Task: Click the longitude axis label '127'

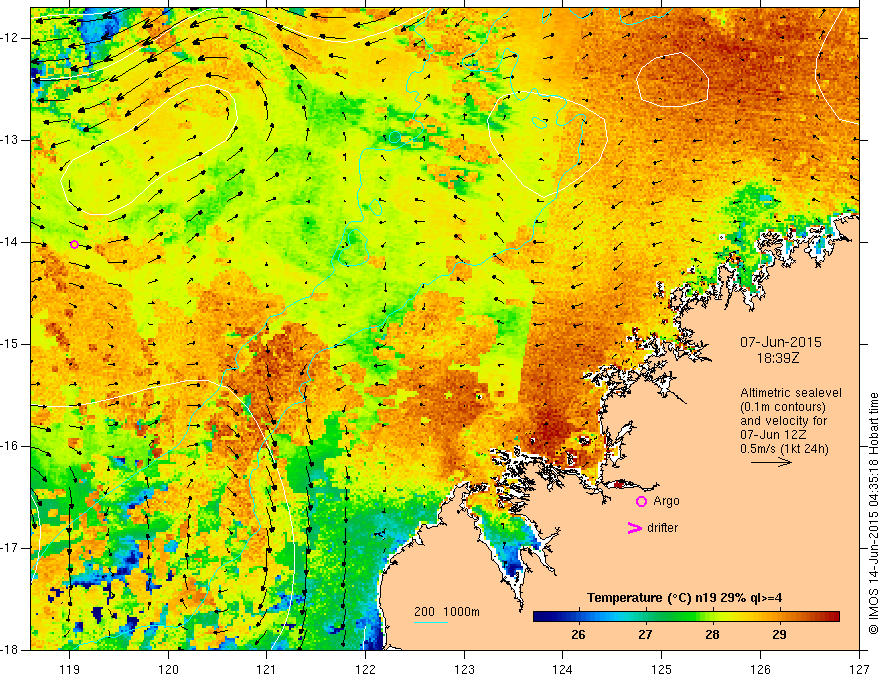Action: (x=859, y=669)
